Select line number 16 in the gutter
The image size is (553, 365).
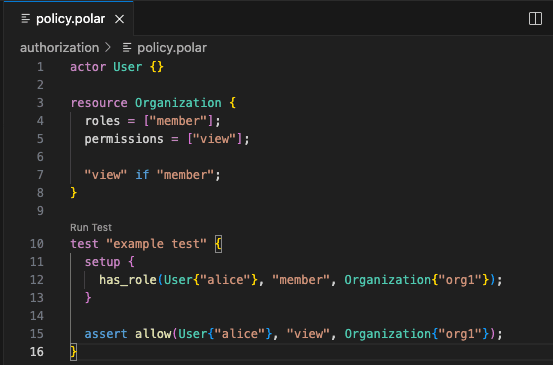click(37, 352)
